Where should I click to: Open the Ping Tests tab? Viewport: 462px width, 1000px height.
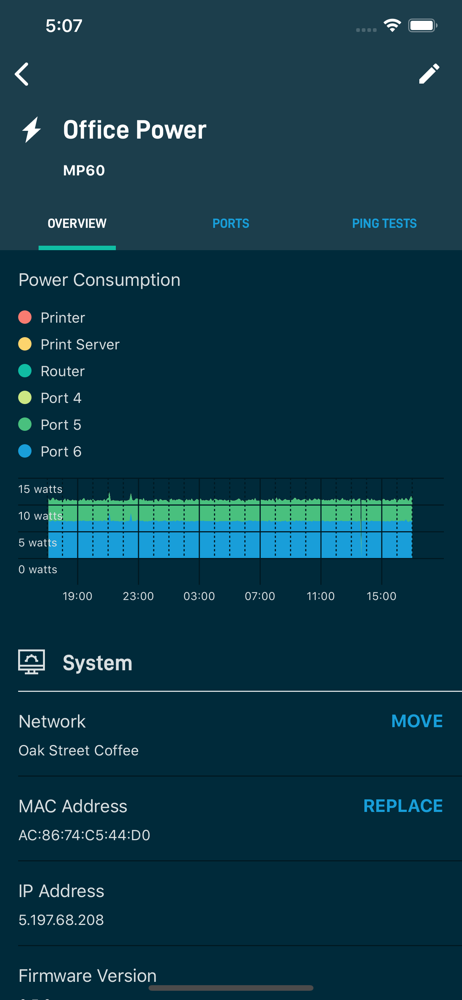384,224
